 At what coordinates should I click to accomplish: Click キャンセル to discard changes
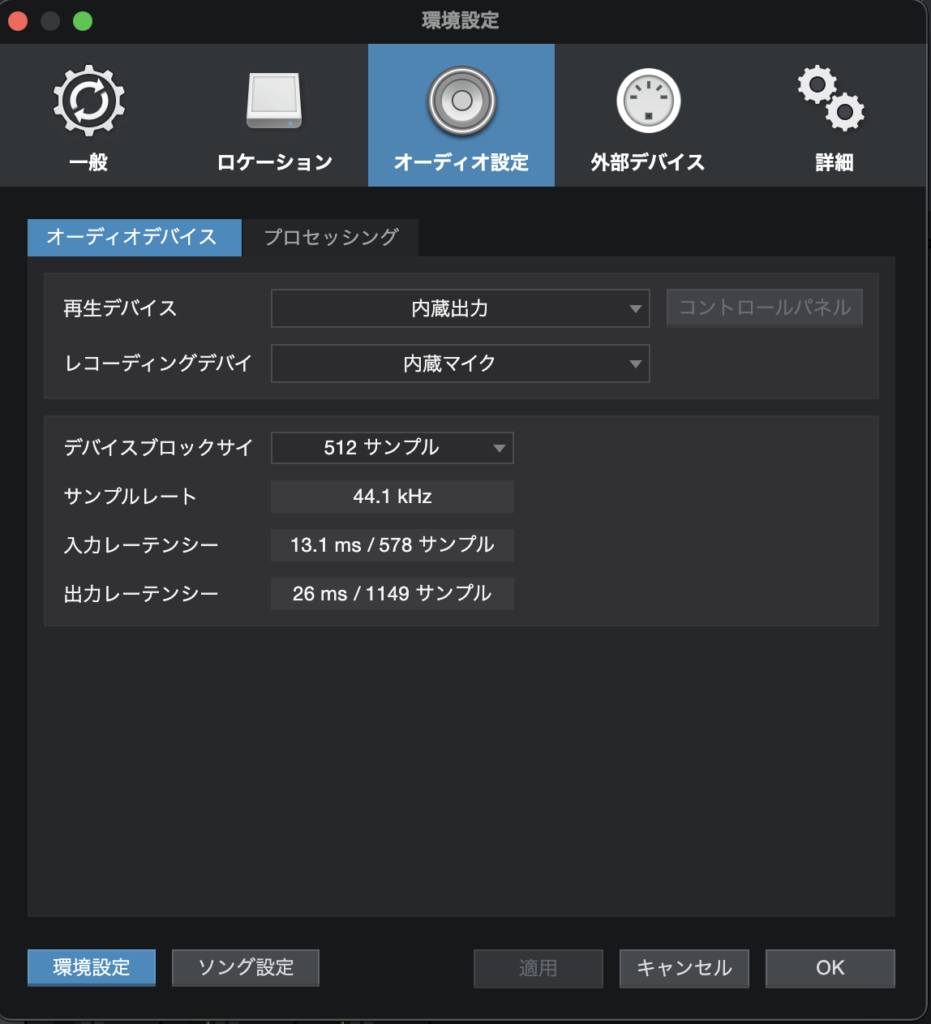click(684, 968)
